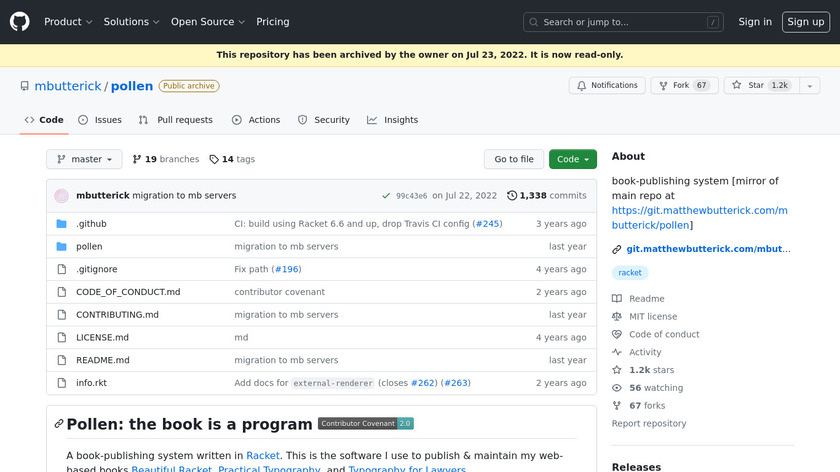Viewport: 840px width, 472px height.
Task: Open the git.matthewbutterick.com mirror URL in About
Action: tap(700, 218)
